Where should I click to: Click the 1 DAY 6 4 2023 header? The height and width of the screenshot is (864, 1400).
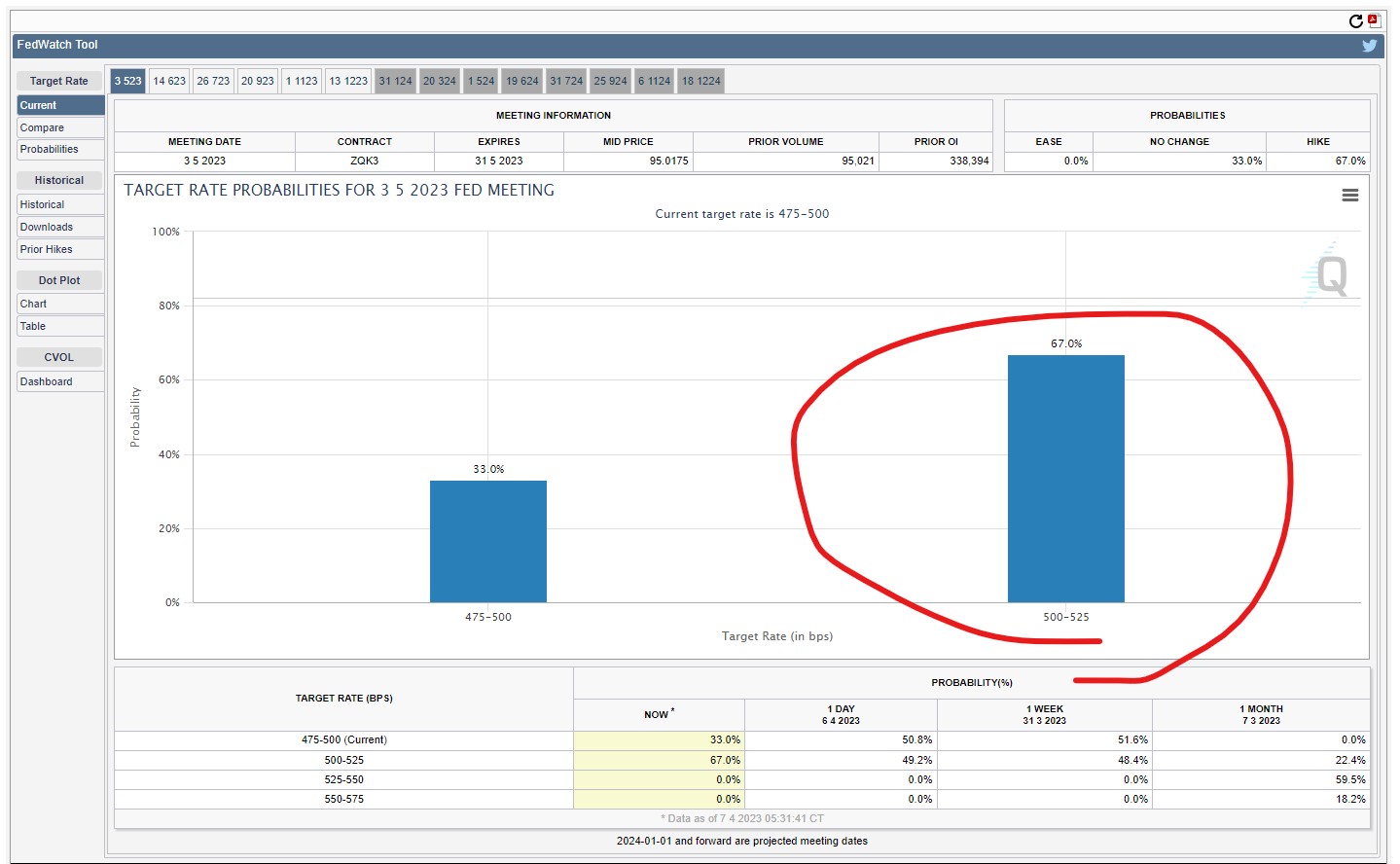tap(841, 714)
